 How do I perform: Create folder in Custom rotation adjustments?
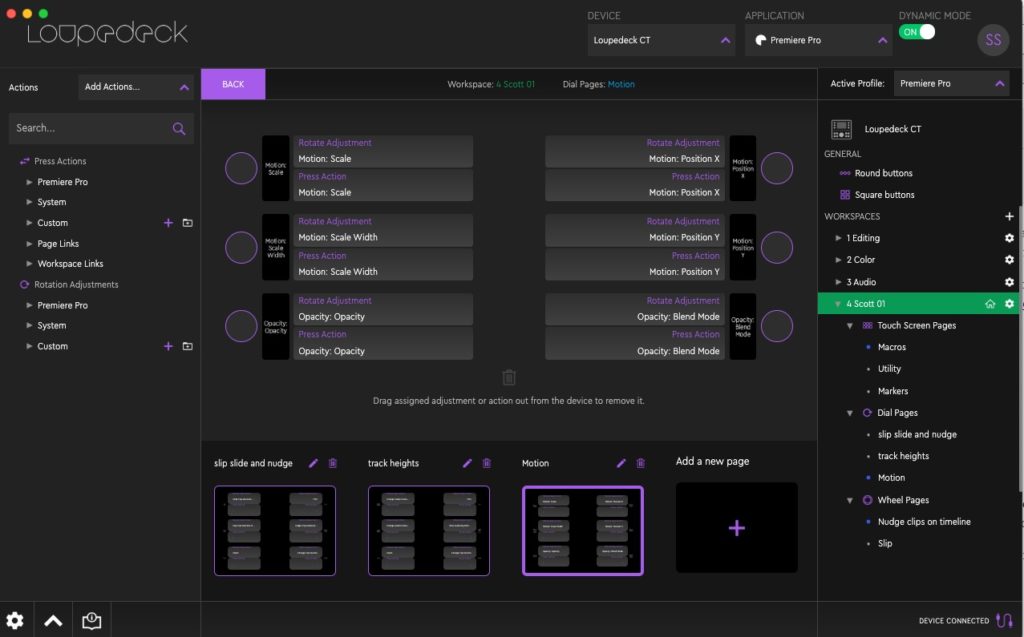click(187, 346)
